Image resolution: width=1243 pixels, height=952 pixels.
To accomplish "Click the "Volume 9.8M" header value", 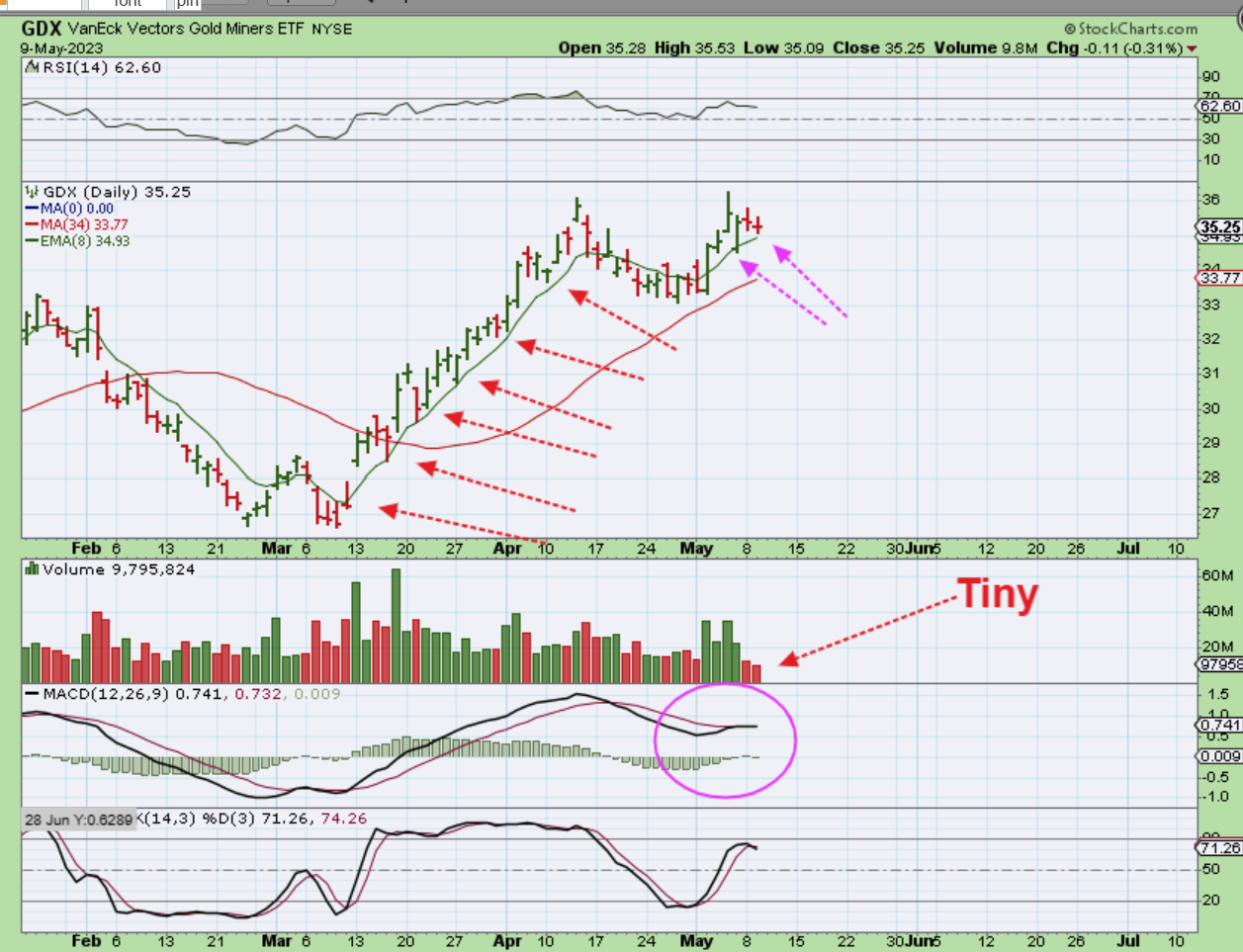I will coord(986,47).
